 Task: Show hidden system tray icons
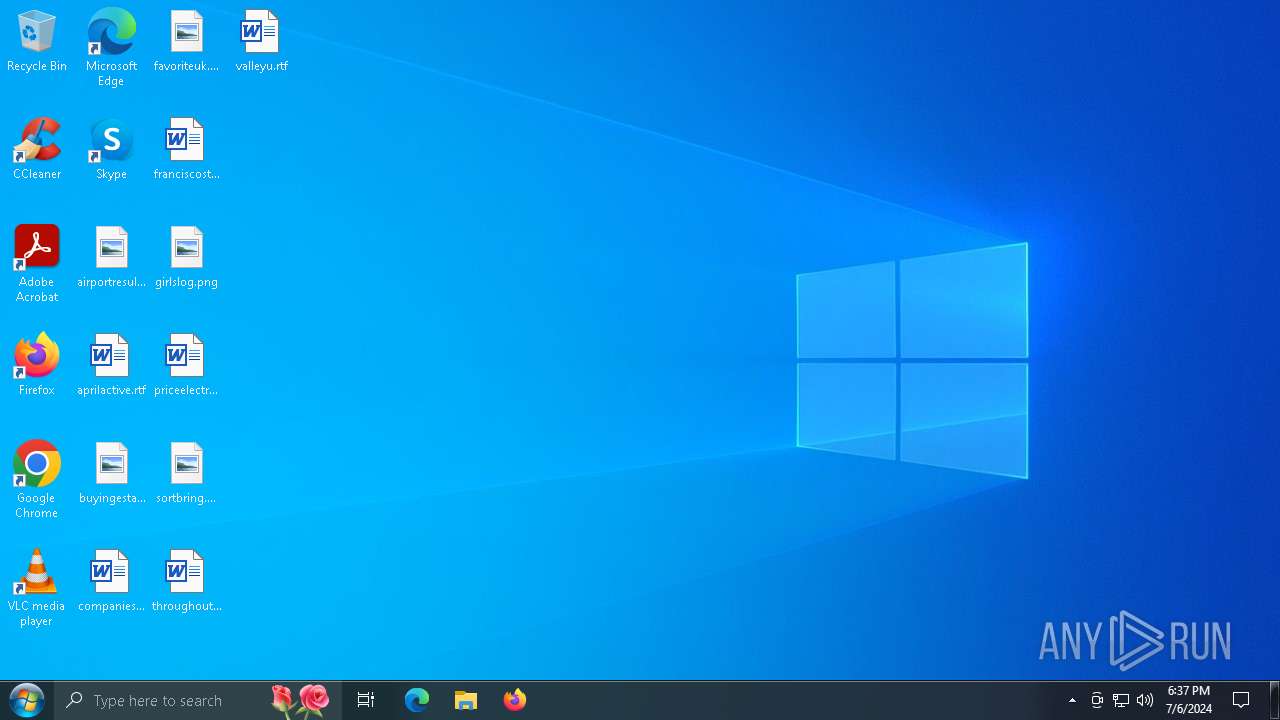tap(1072, 700)
